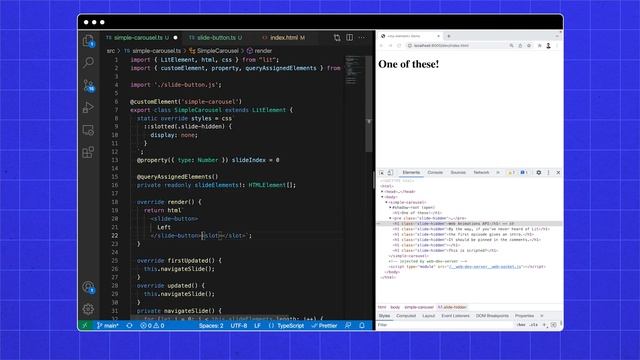Open a new browser tab with plus button
The image size is (640, 360).
pos(449,36)
